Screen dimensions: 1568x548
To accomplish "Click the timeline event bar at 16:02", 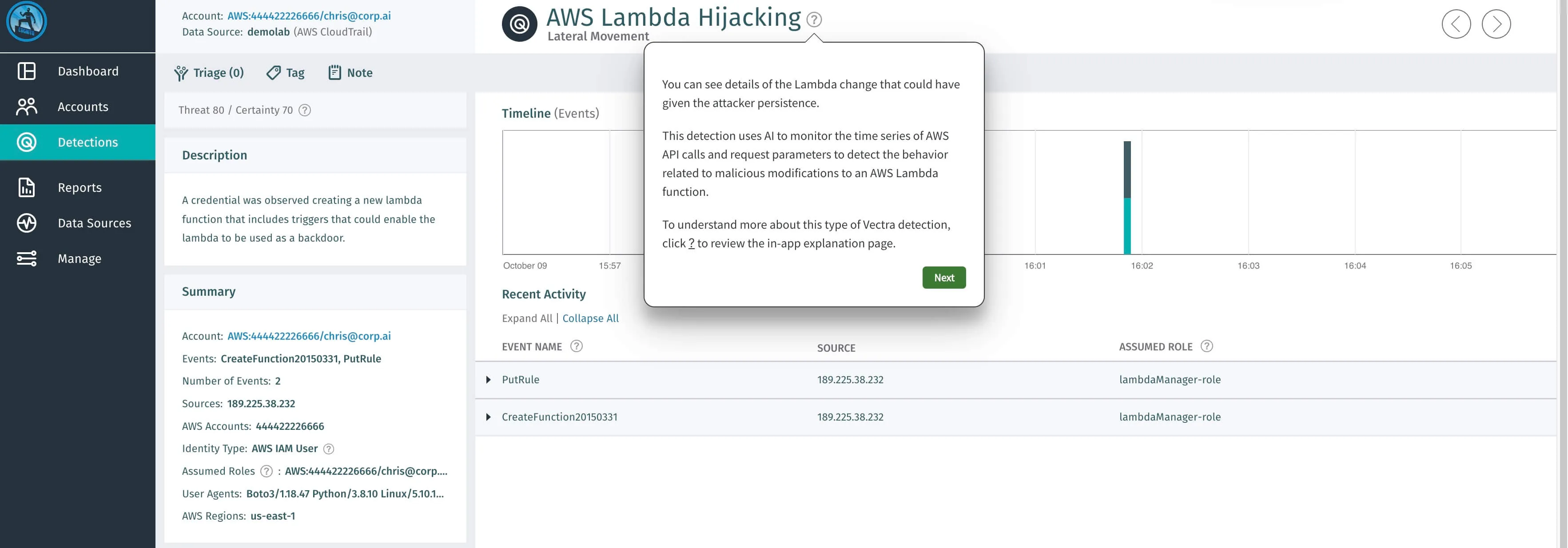I will coord(1127,198).
